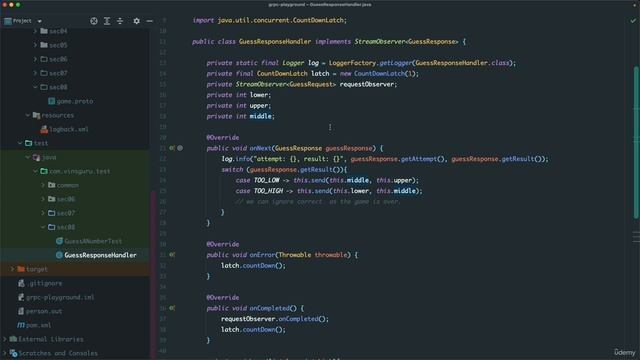Hide the Project tool window (minus icon)
The width and height of the screenshot is (640, 360).
[149, 21]
